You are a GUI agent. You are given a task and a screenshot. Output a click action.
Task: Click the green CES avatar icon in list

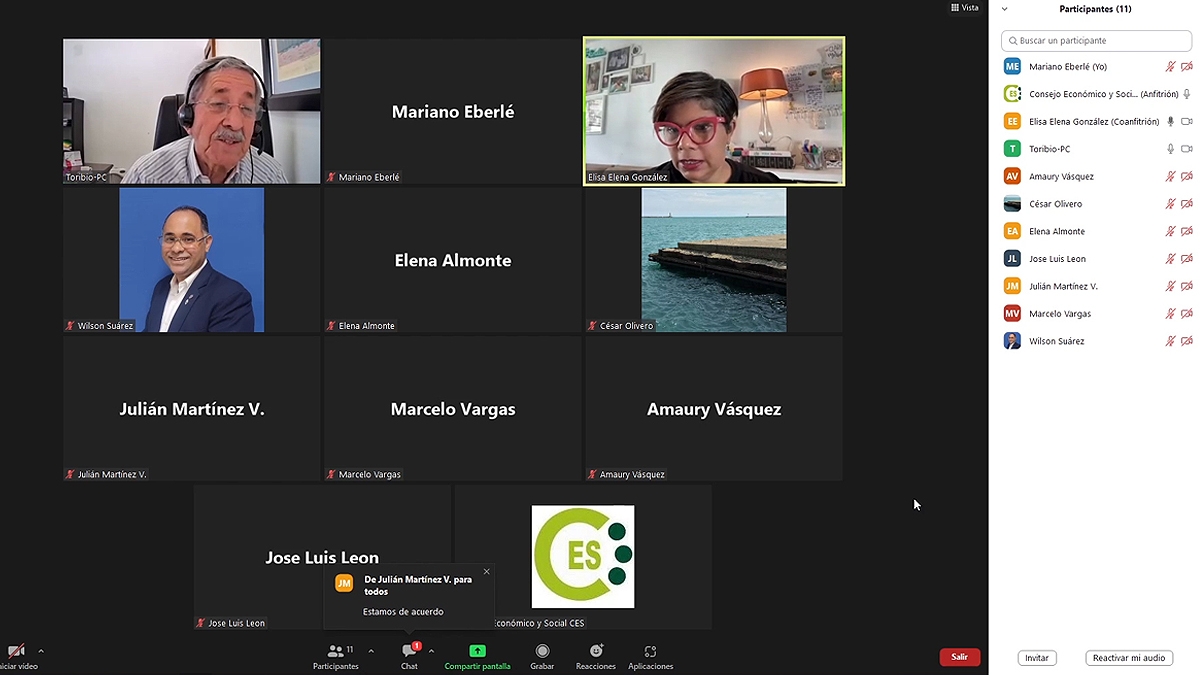pyautogui.click(x=1012, y=94)
